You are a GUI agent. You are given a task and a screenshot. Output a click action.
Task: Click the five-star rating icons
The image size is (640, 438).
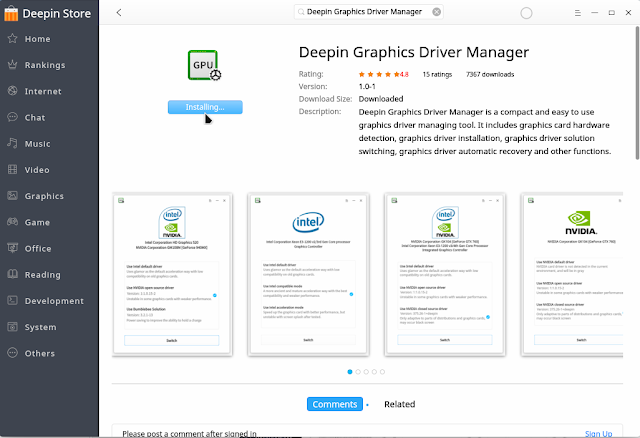(x=380, y=74)
